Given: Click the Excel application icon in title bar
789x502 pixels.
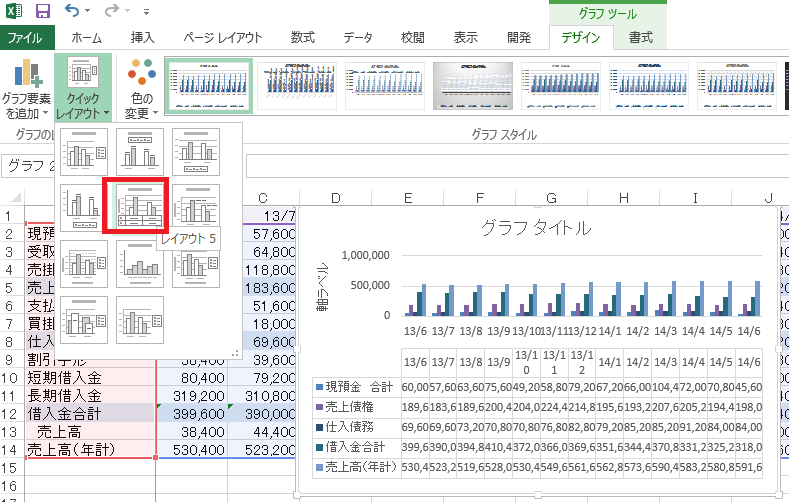Looking at the screenshot, I should click(14, 12).
